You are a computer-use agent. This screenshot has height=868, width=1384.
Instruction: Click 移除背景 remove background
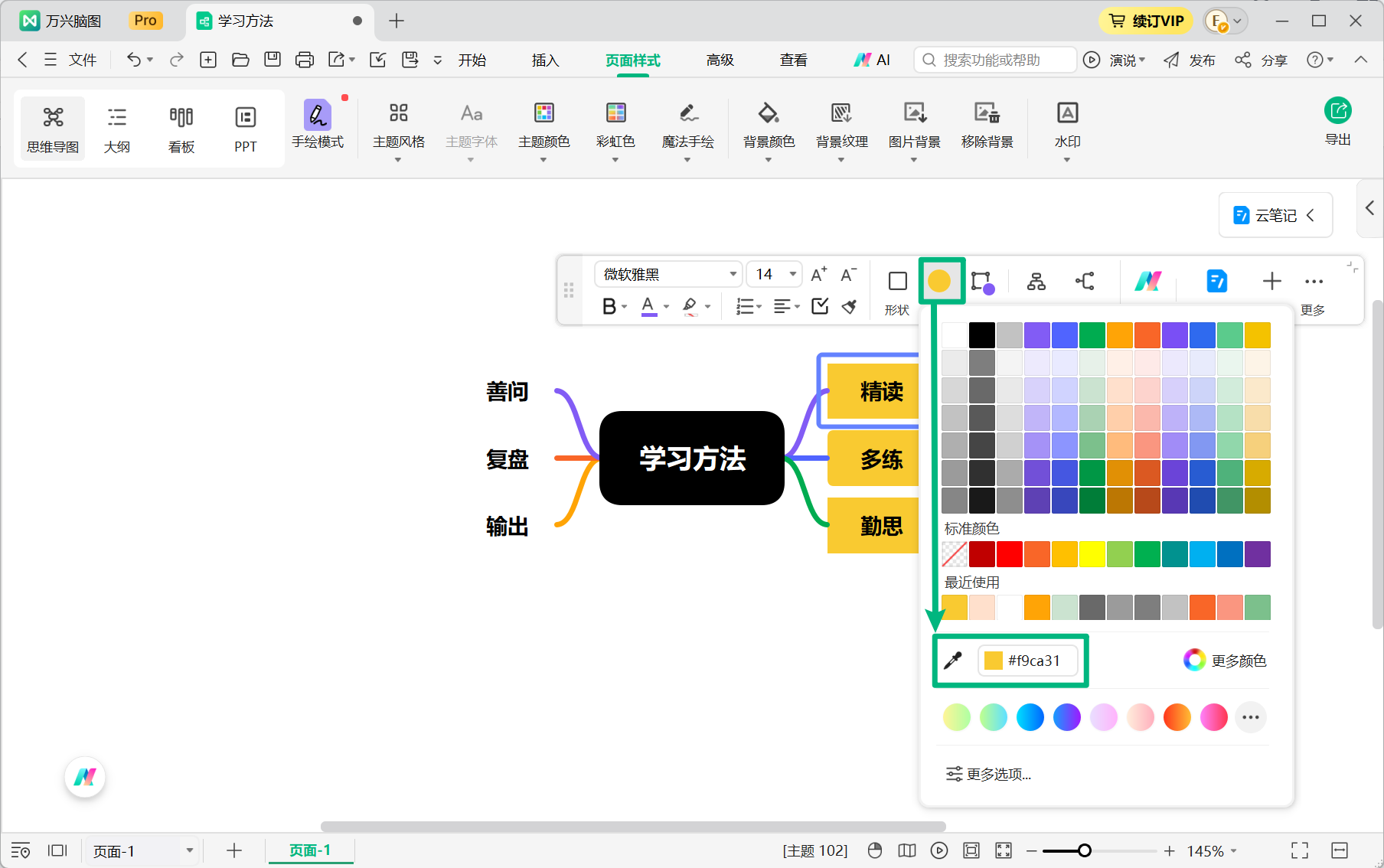tap(987, 125)
